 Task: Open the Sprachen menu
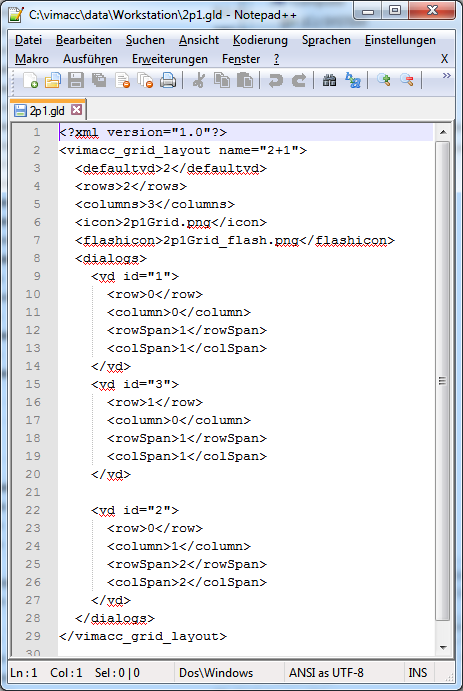coord(326,40)
